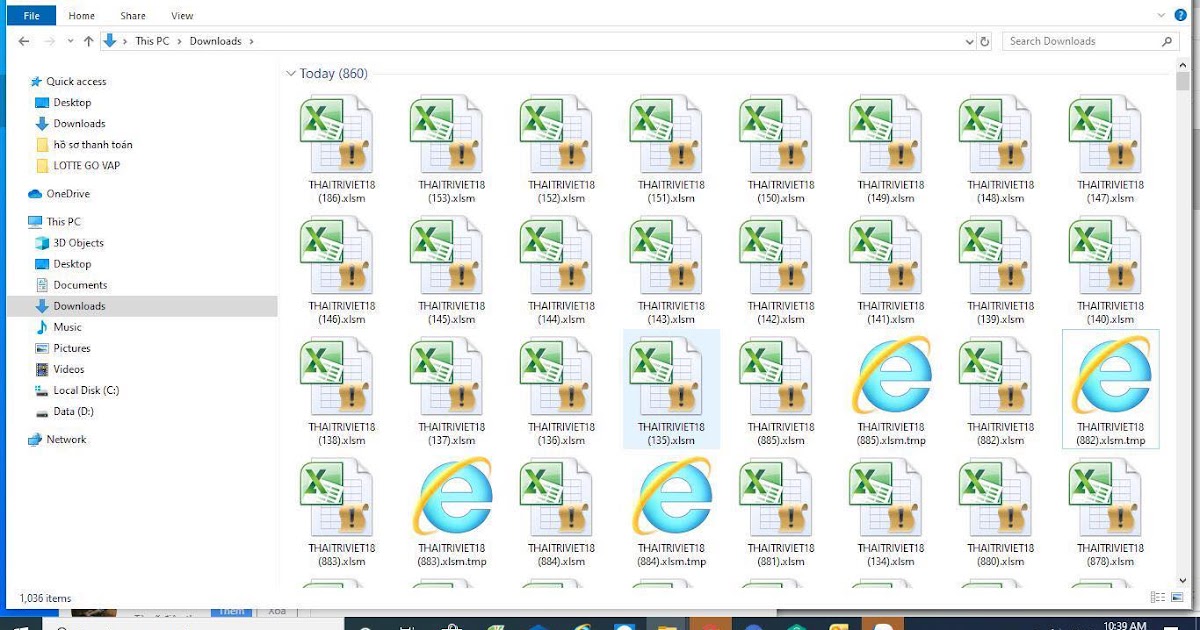Open the Data (D:) drive
The height and width of the screenshot is (630, 1200).
64,411
